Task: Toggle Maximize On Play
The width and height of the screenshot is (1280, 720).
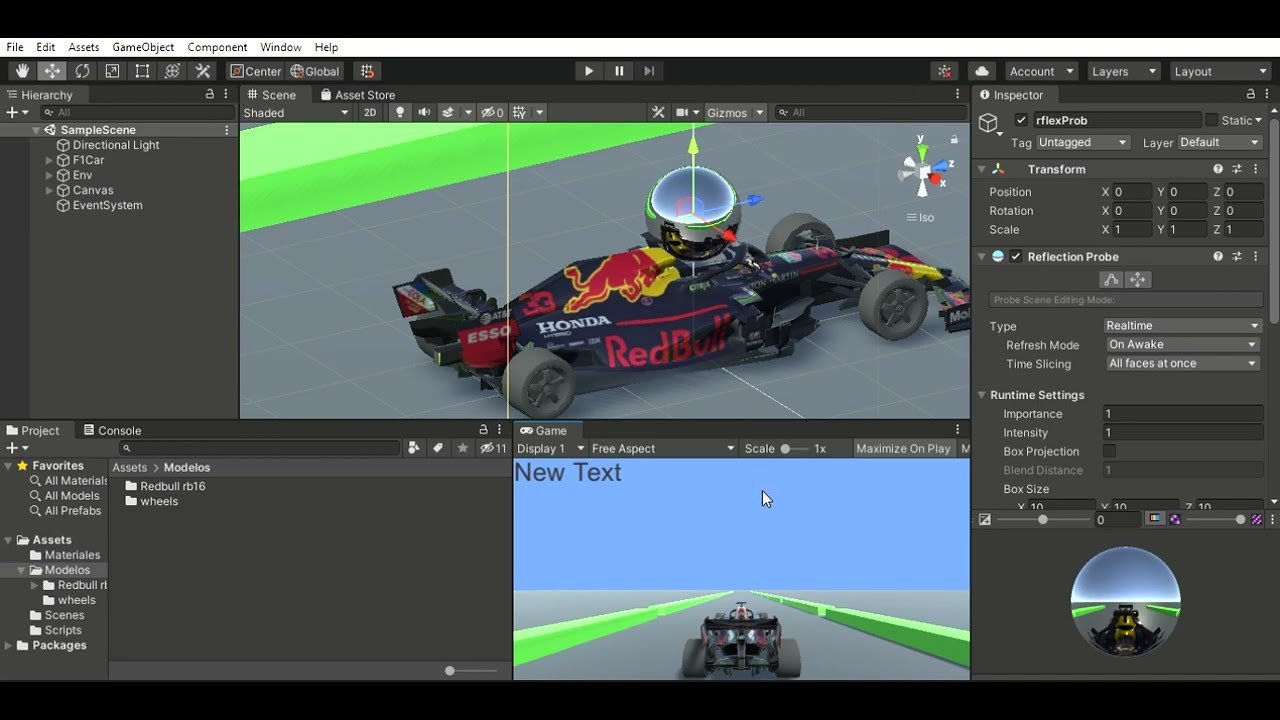Action: 903,449
